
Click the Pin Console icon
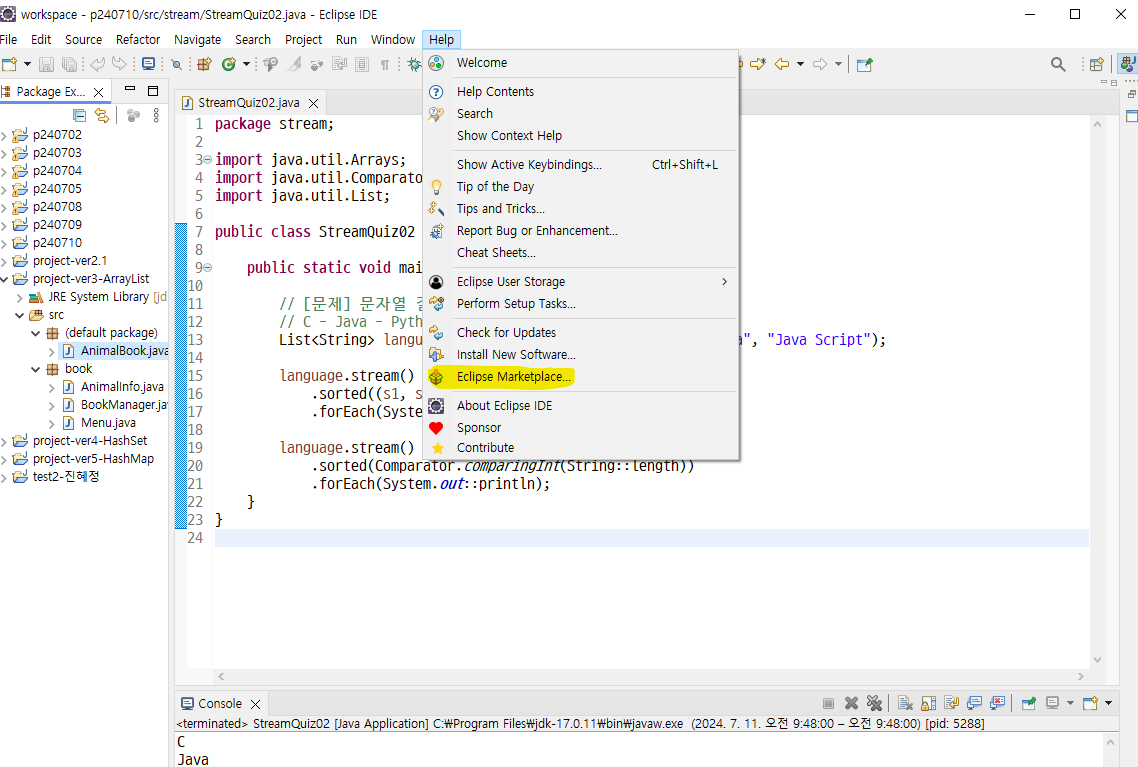(x=1028, y=703)
